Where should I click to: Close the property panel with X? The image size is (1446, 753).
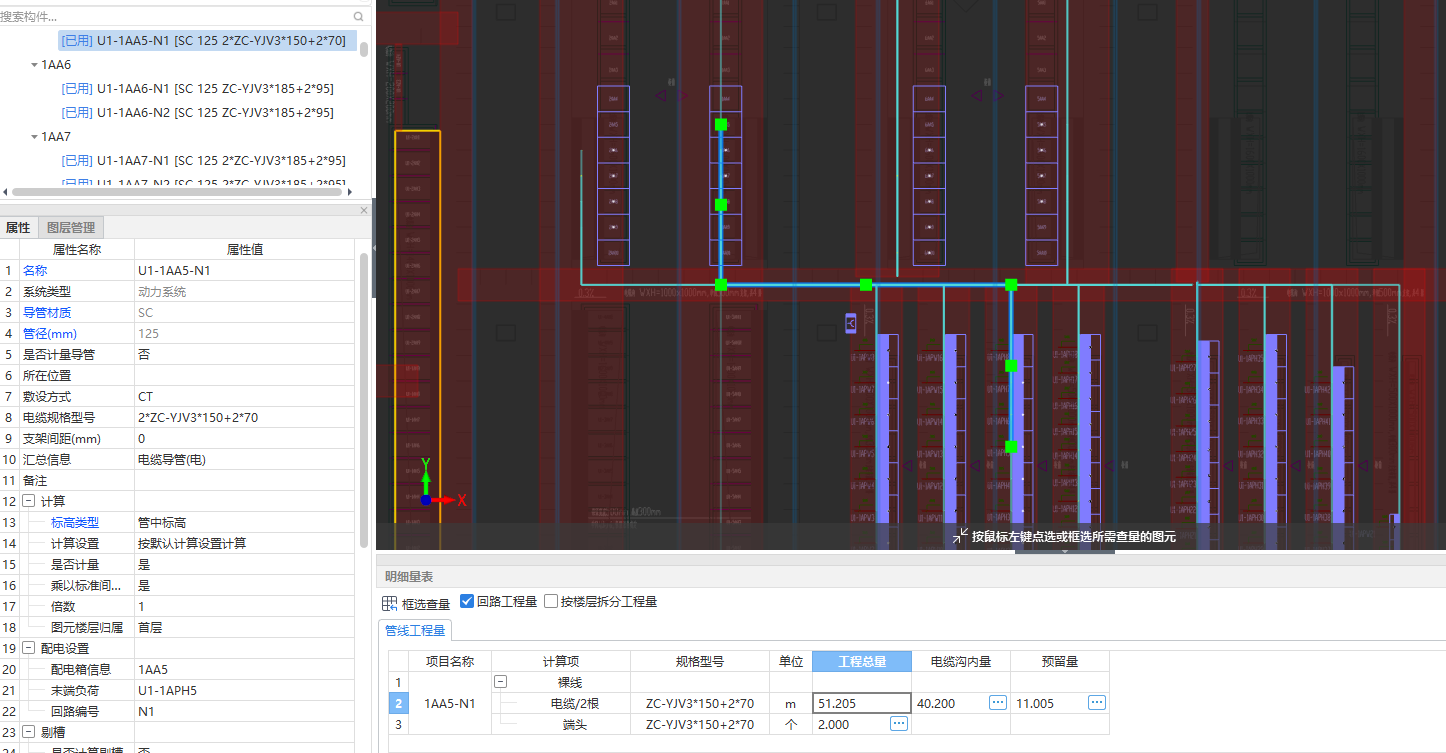point(364,210)
